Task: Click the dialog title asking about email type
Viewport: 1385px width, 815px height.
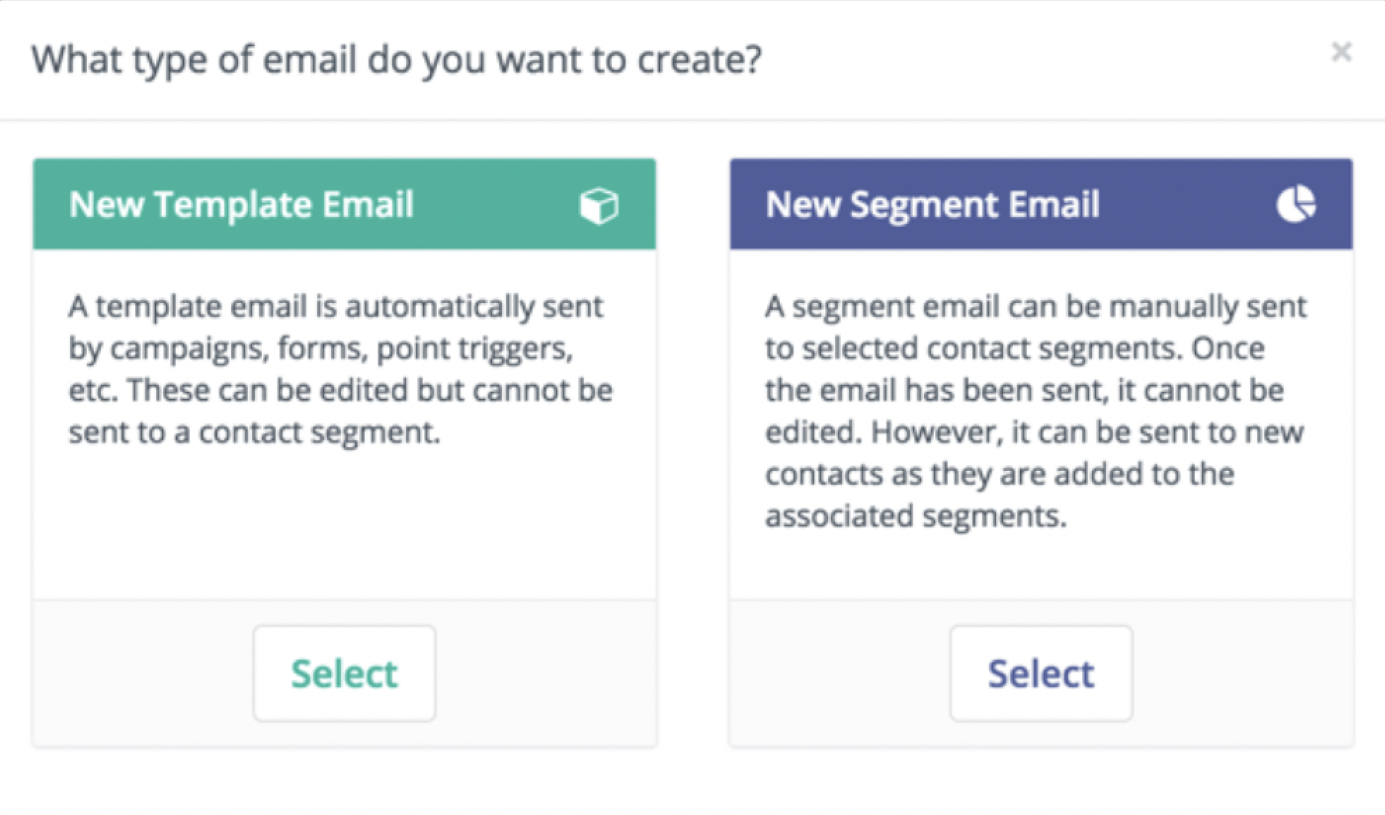Action: (x=396, y=59)
